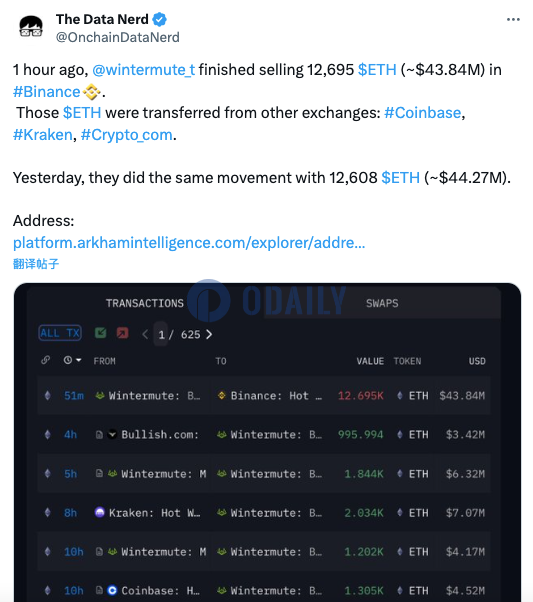Open the arkhamintelligence explorer address link
This screenshot has height=602, width=533.
(x=189, y=243)
